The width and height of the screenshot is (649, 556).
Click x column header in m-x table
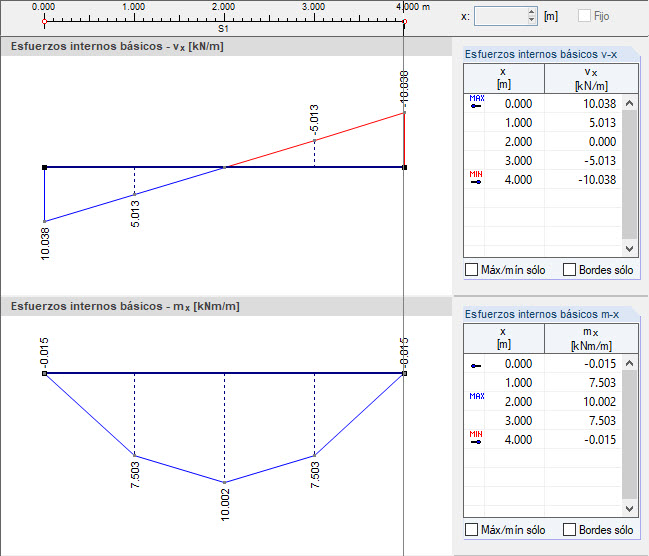coord(504,339)
